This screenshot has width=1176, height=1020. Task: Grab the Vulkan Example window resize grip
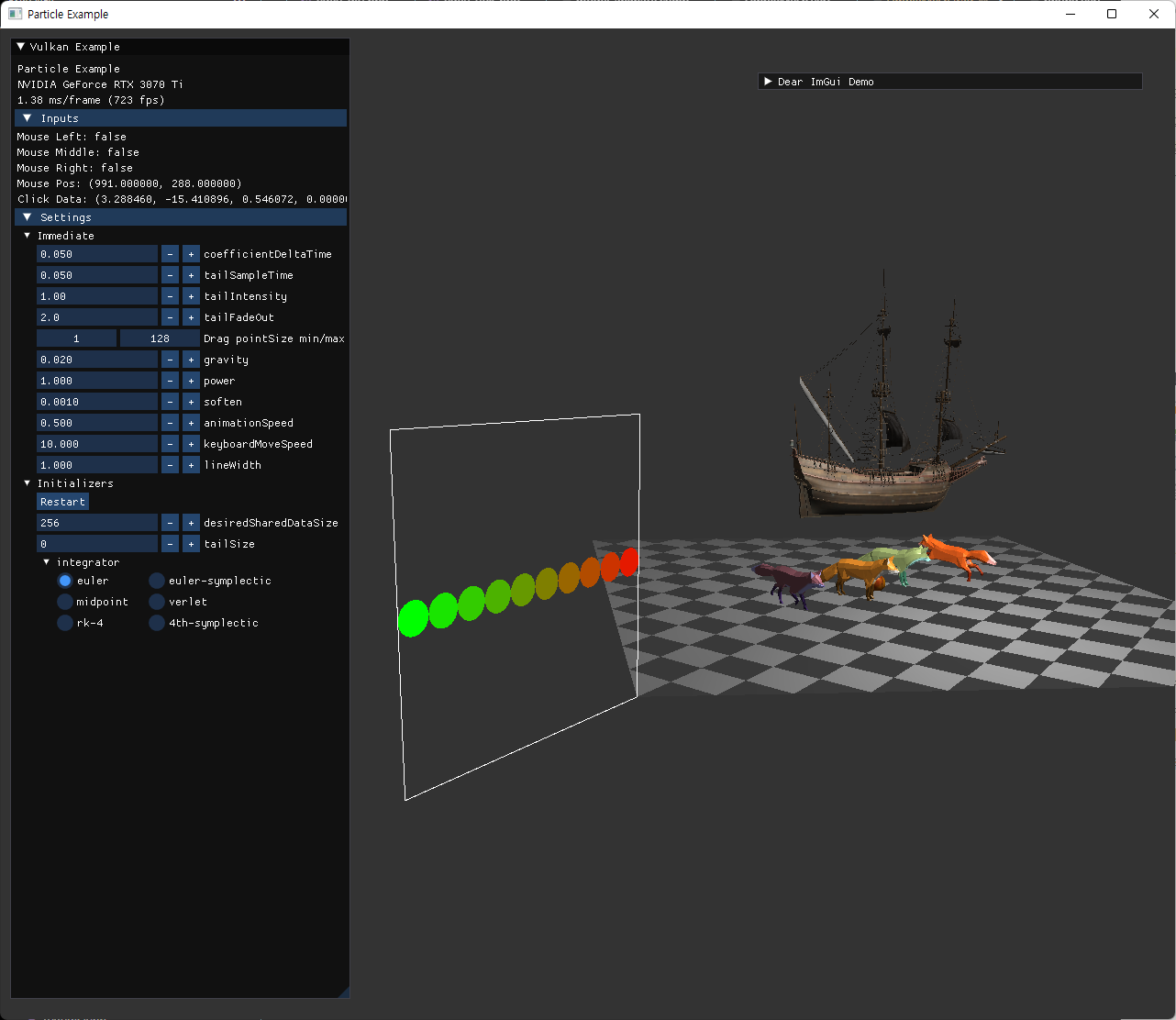pos(343,992)
